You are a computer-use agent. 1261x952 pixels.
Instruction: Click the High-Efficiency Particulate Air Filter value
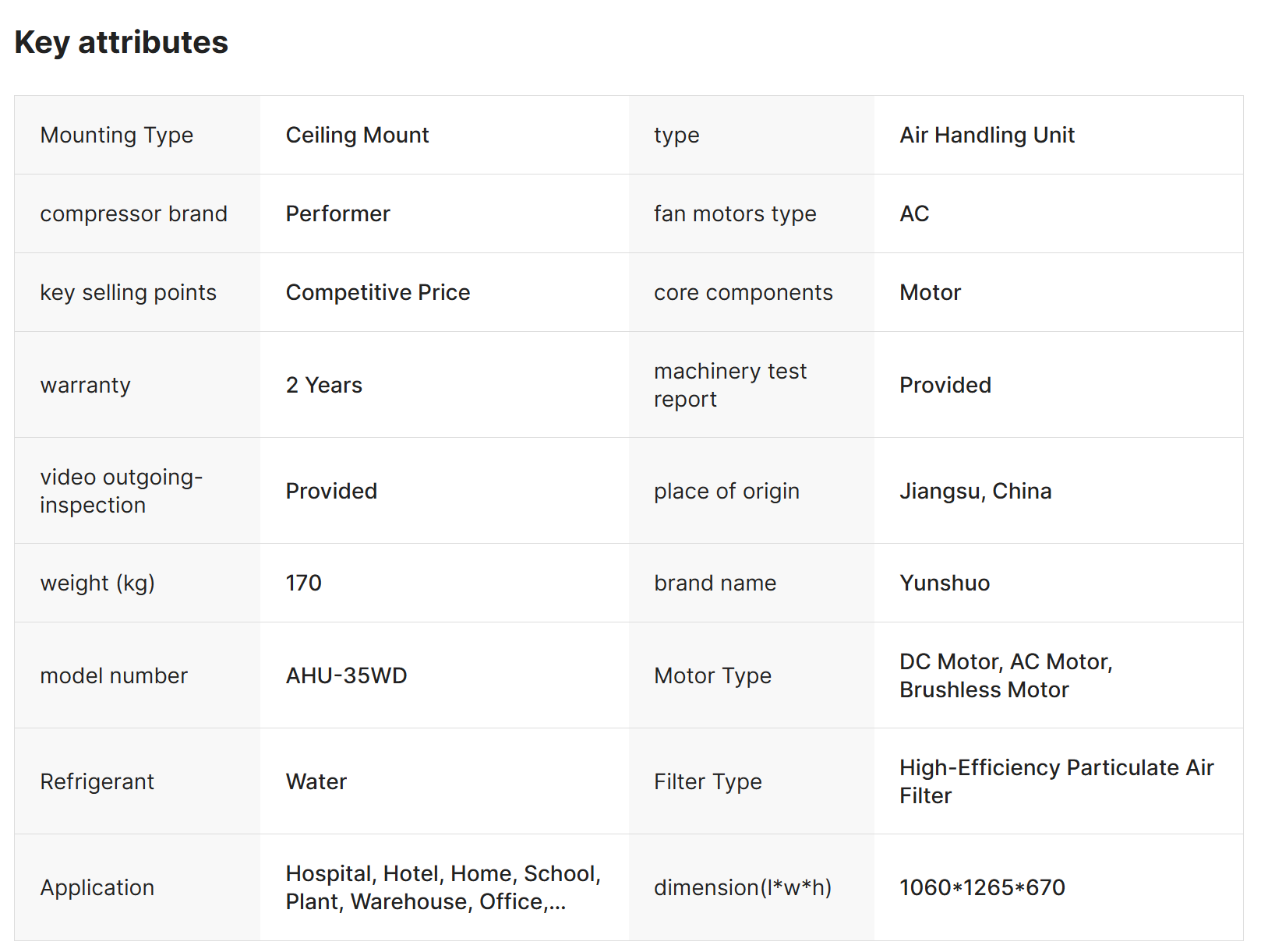click(x=1056, y=781)
